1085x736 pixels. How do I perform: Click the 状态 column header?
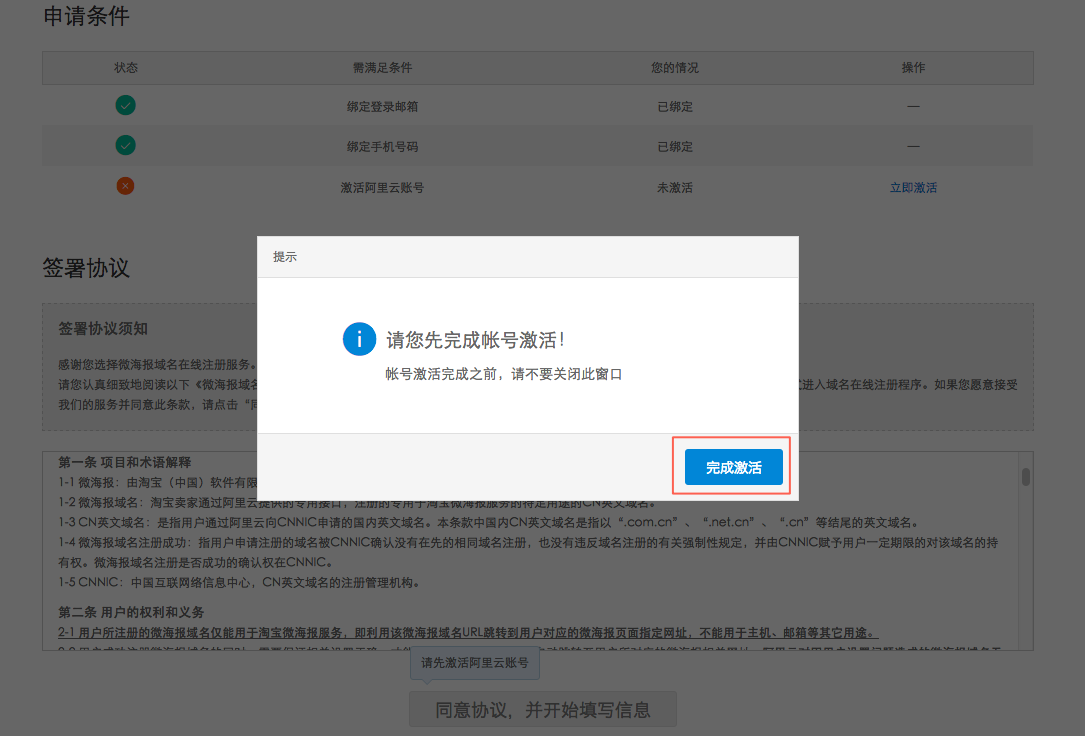(127, 67)
